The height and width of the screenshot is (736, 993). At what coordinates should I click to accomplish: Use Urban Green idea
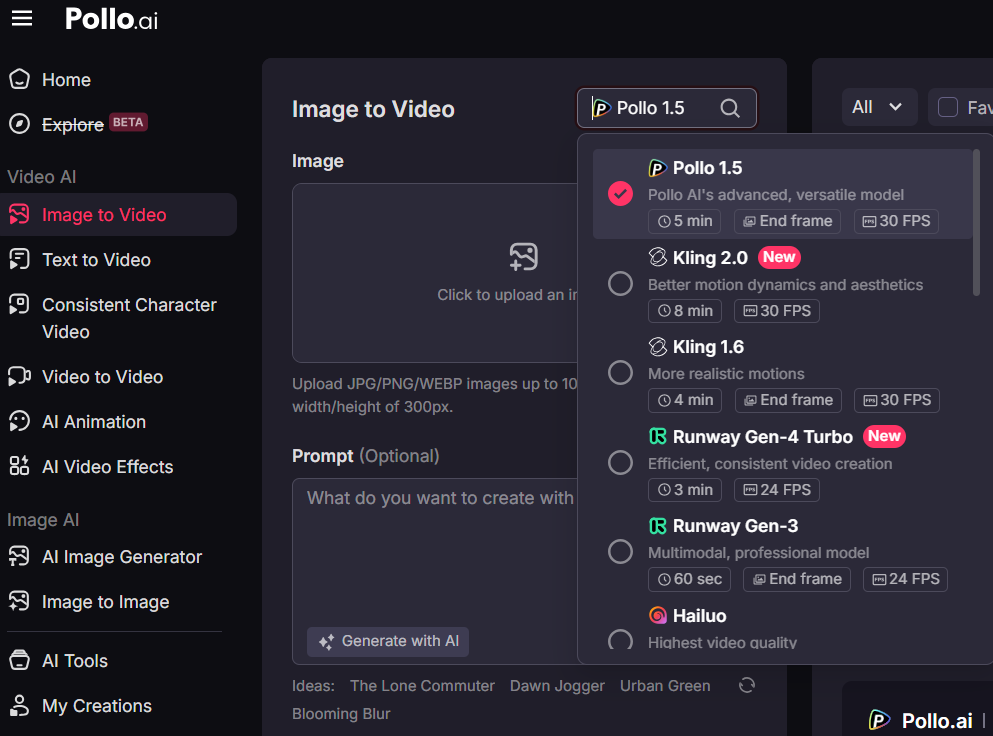[665, 686]
